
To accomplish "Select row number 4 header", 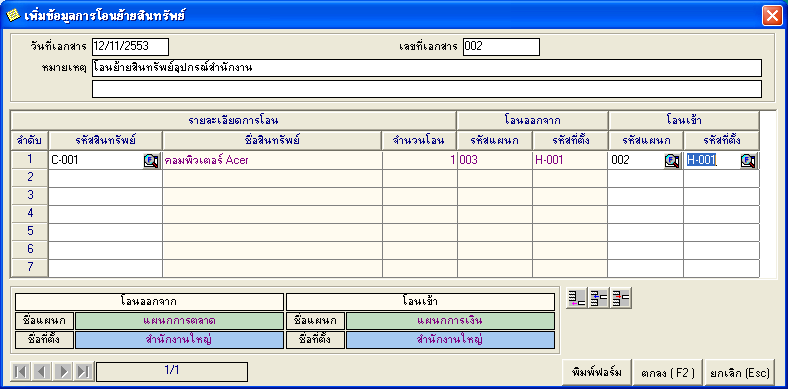I will tap(30, 214).
